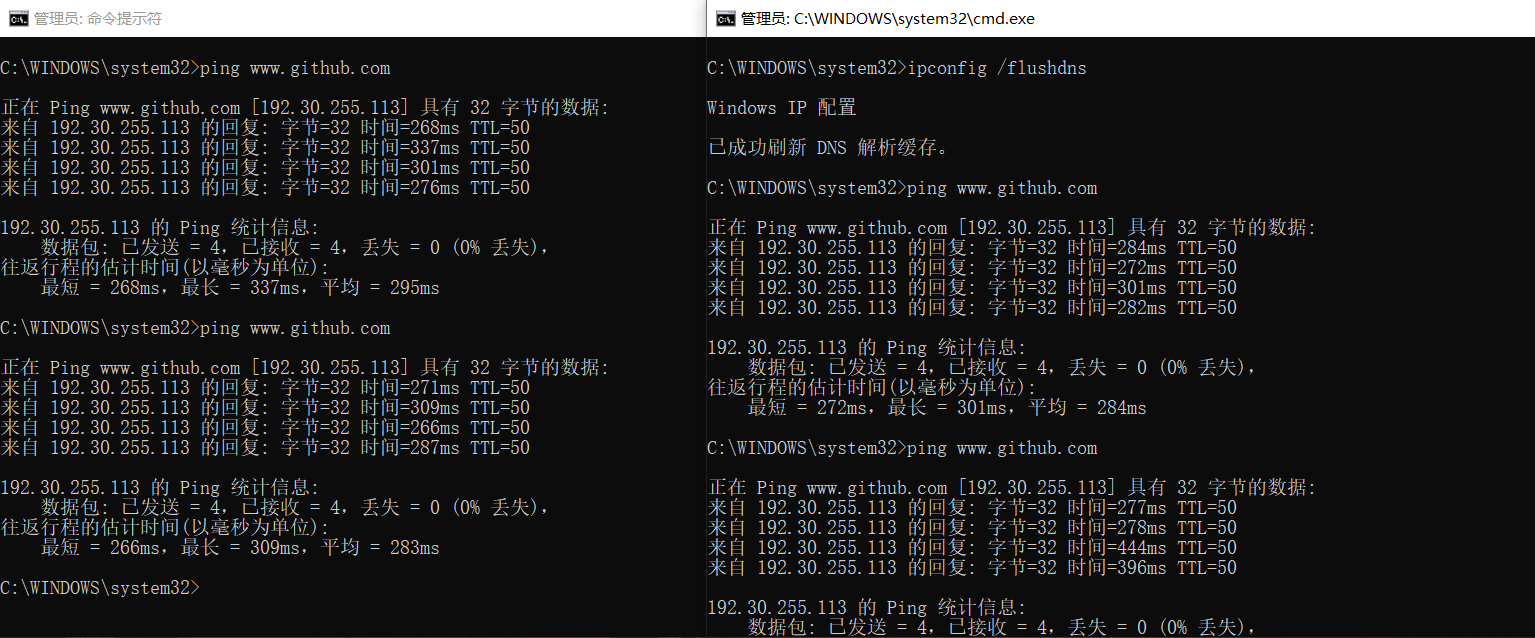
Task: Click the cmd icon in the cmd.exe window title
Action: tap(725, 18)
